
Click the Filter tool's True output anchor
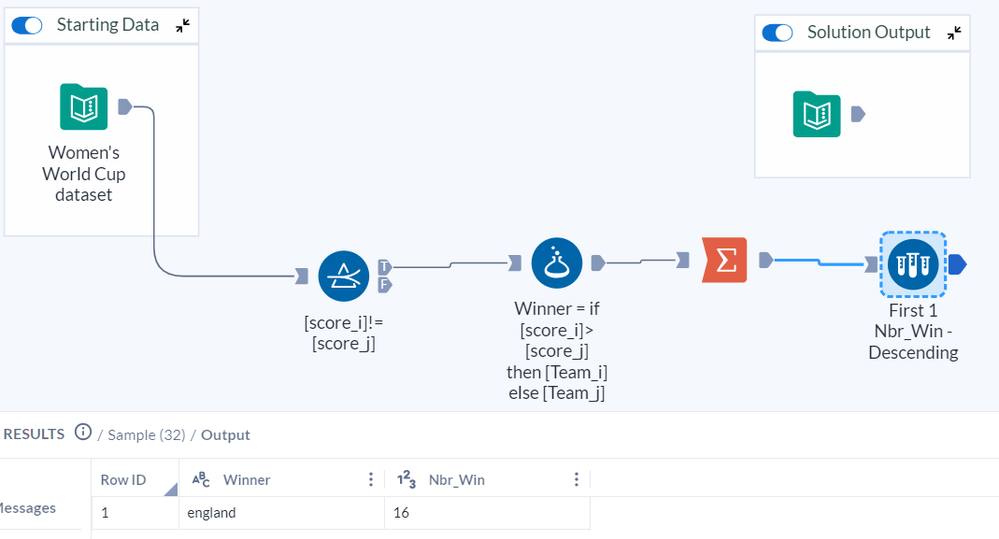click(x=385, y=266)
